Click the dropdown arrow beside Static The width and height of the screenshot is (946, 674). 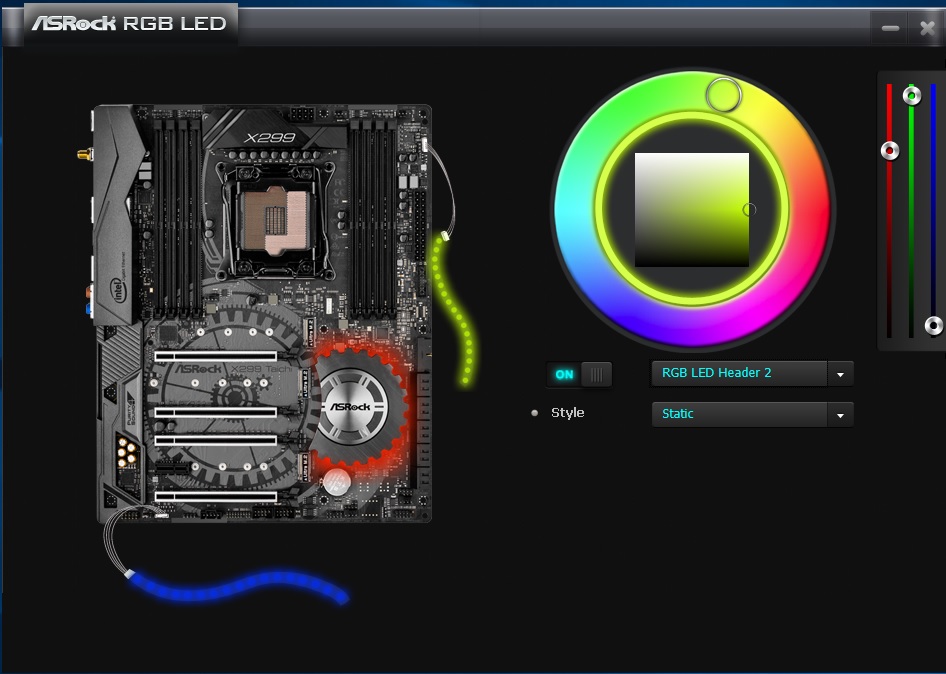840,415
